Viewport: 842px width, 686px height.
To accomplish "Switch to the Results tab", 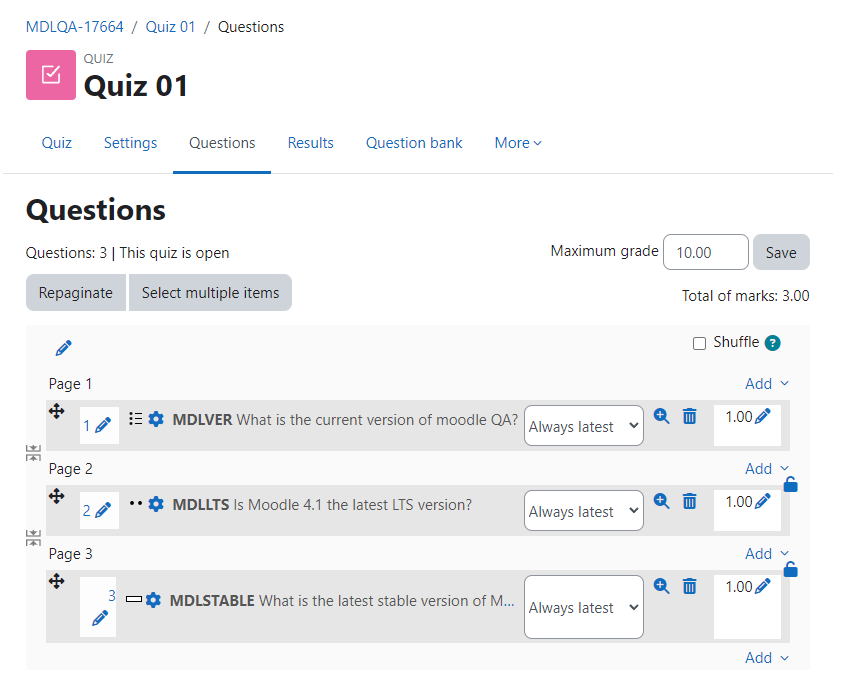I will pos(310,143).
